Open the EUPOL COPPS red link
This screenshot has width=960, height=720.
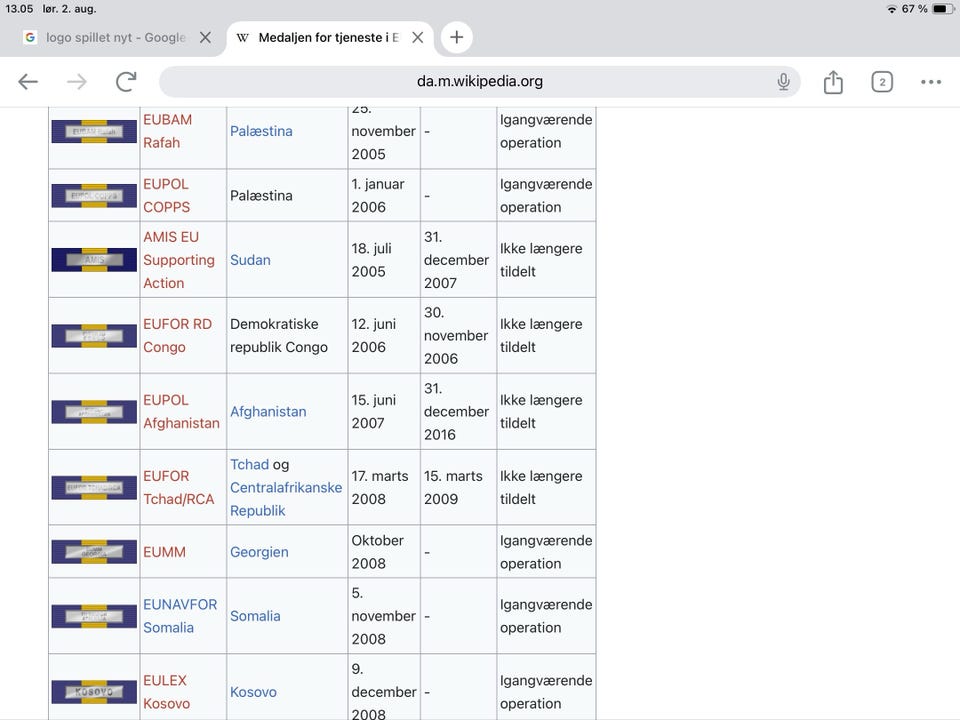(x=167, y=195)
